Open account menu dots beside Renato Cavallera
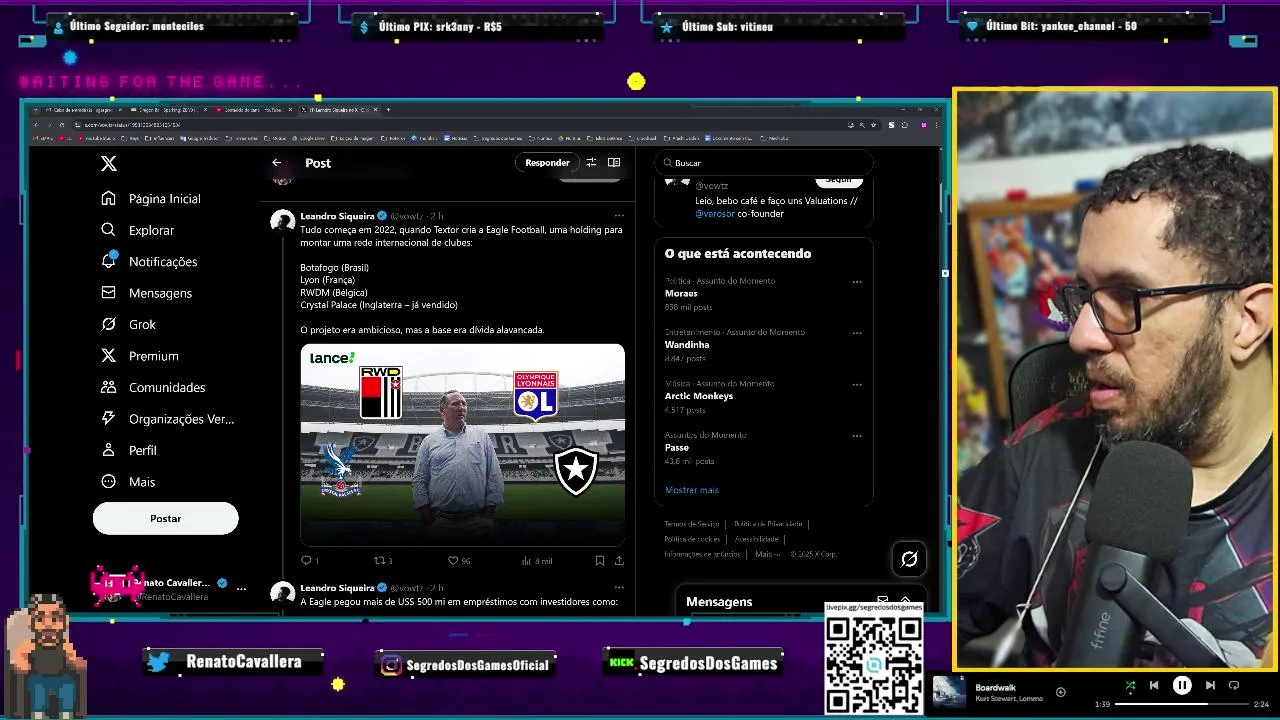This screenshot has width=1280, height=720. point(241,589)
